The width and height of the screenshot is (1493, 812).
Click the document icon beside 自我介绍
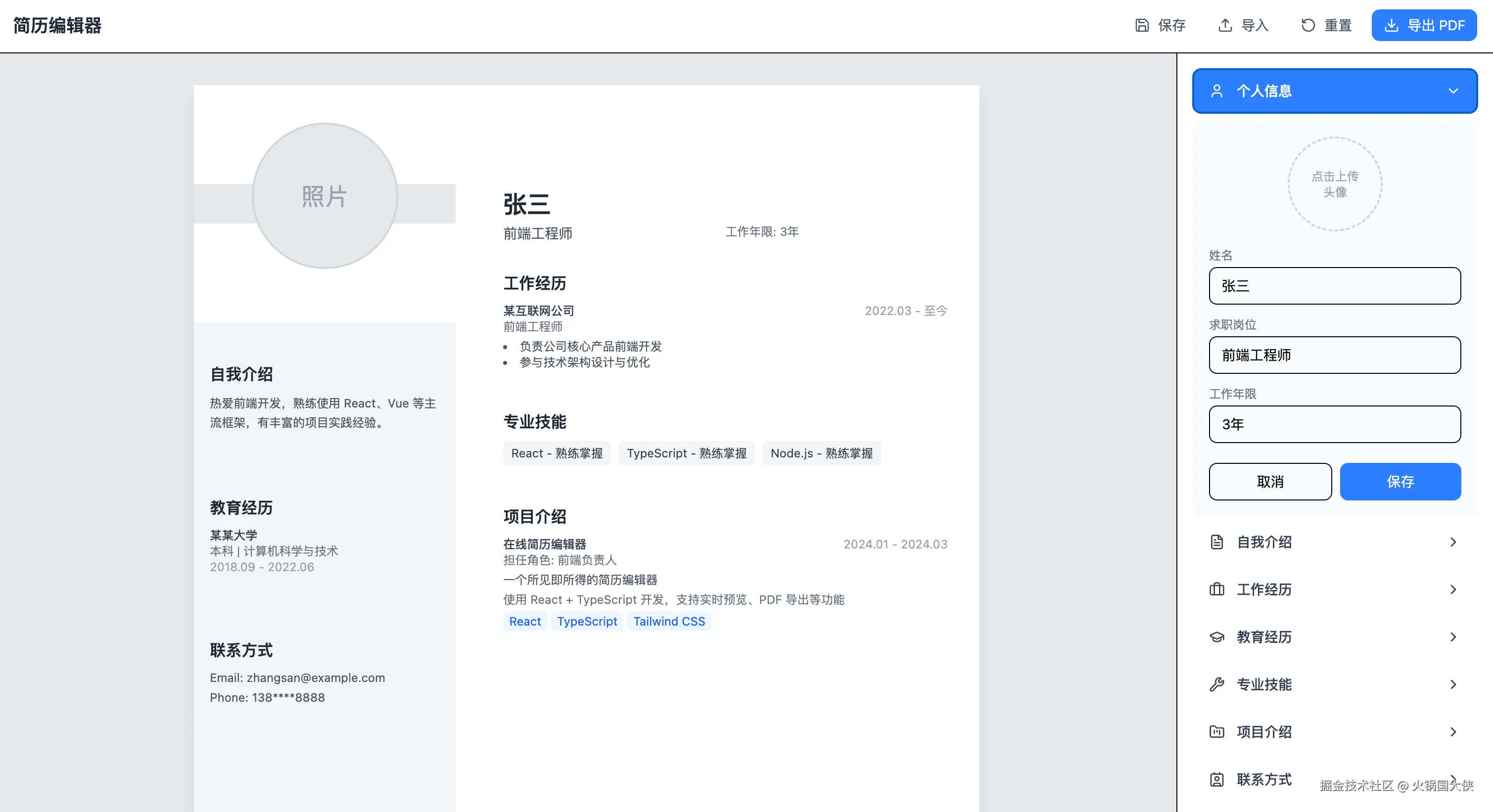pyautogui.click(x=1216, y=542)
